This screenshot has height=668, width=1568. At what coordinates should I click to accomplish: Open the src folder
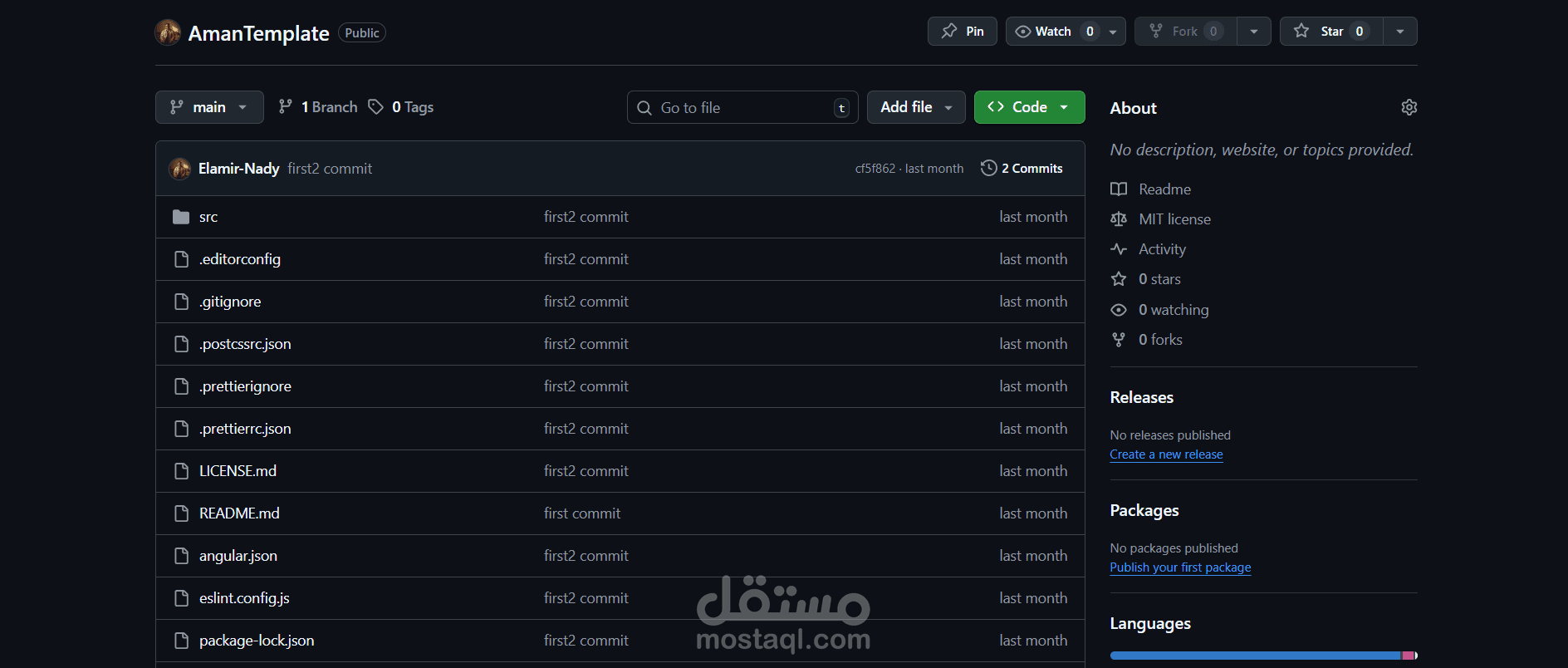click(x=208, y=217)
